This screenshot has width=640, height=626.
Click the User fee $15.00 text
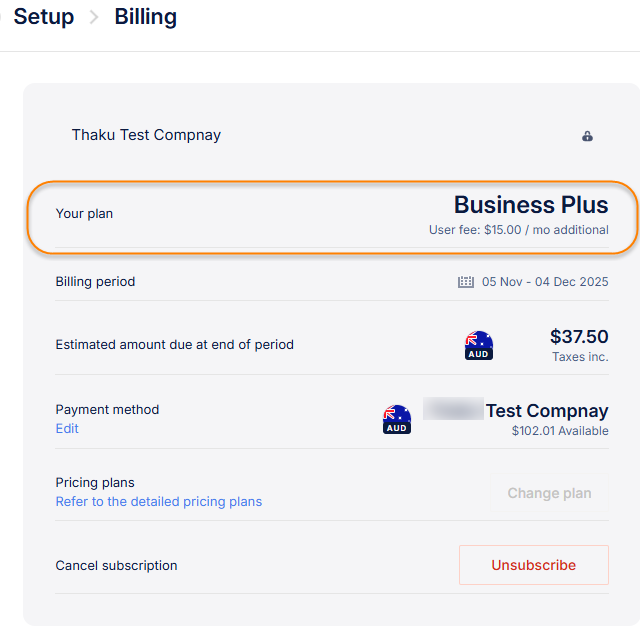[x=518, y=230]
